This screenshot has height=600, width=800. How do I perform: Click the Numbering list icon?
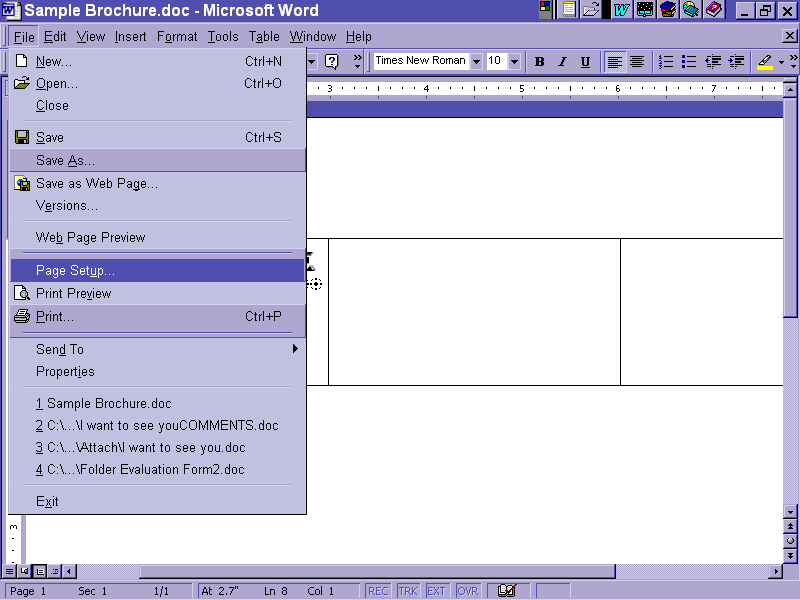(666, 61)
